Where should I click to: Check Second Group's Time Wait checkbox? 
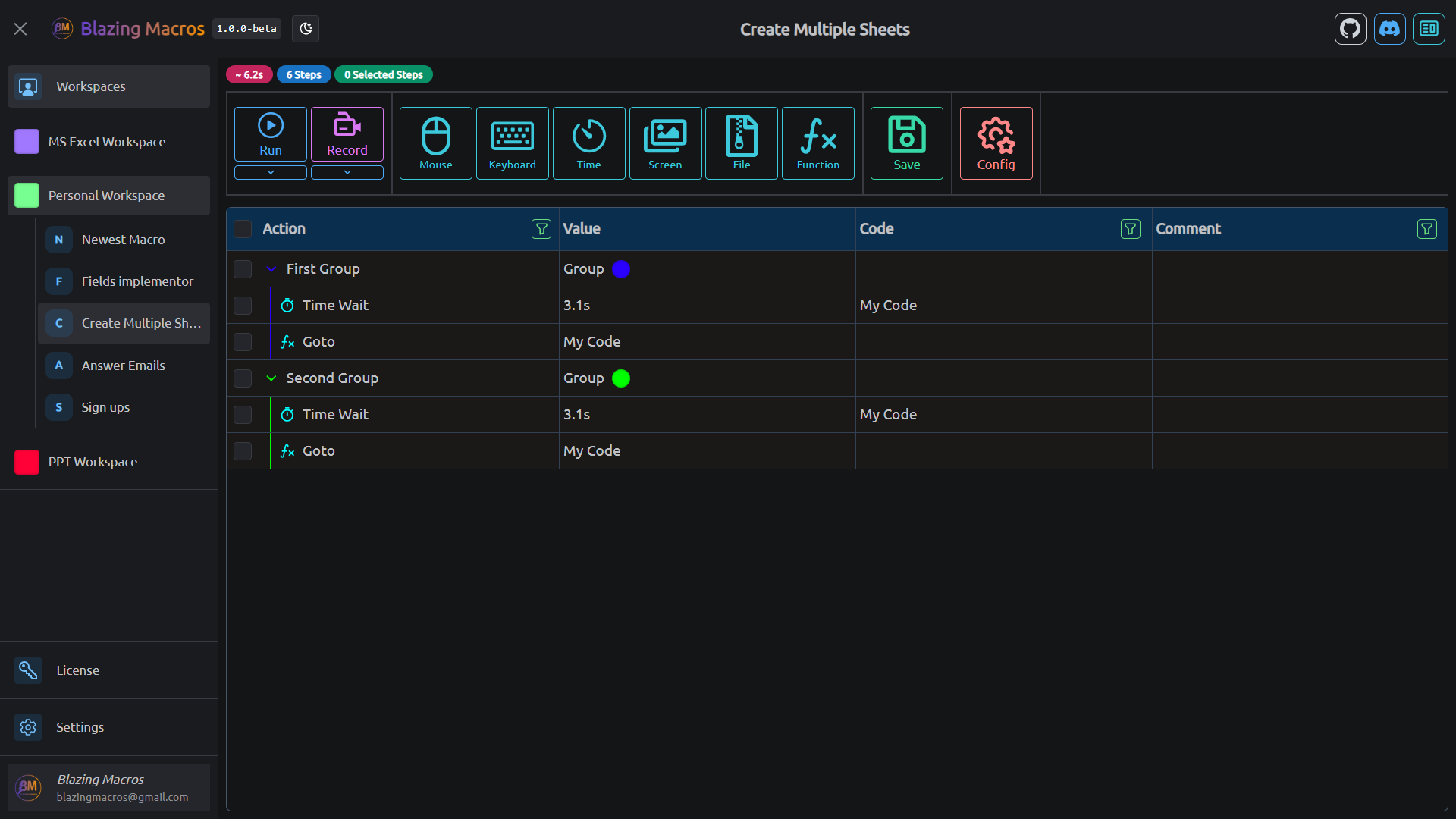243,415
